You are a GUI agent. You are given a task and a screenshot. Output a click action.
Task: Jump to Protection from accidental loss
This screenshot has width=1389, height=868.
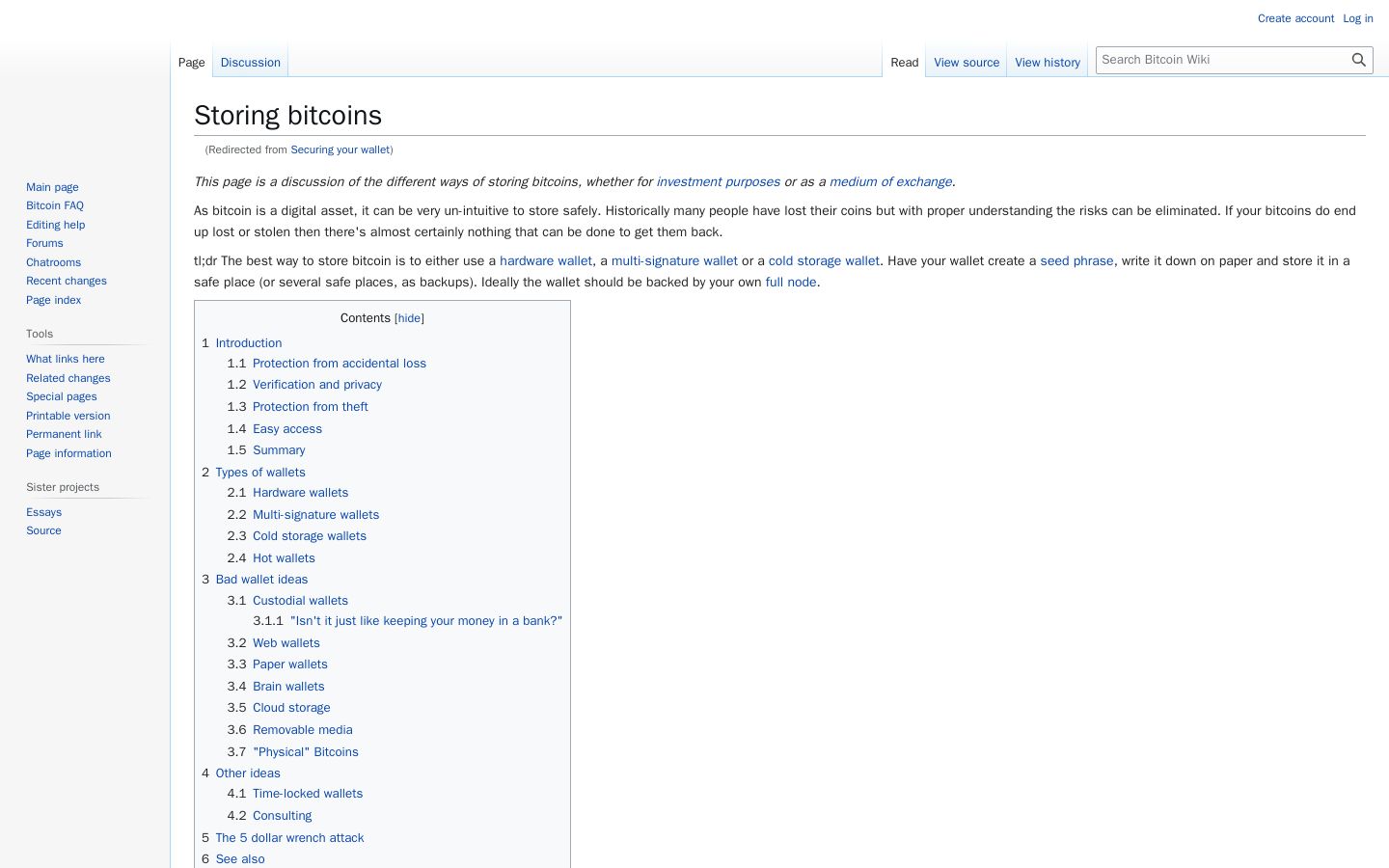click(340, 363)
